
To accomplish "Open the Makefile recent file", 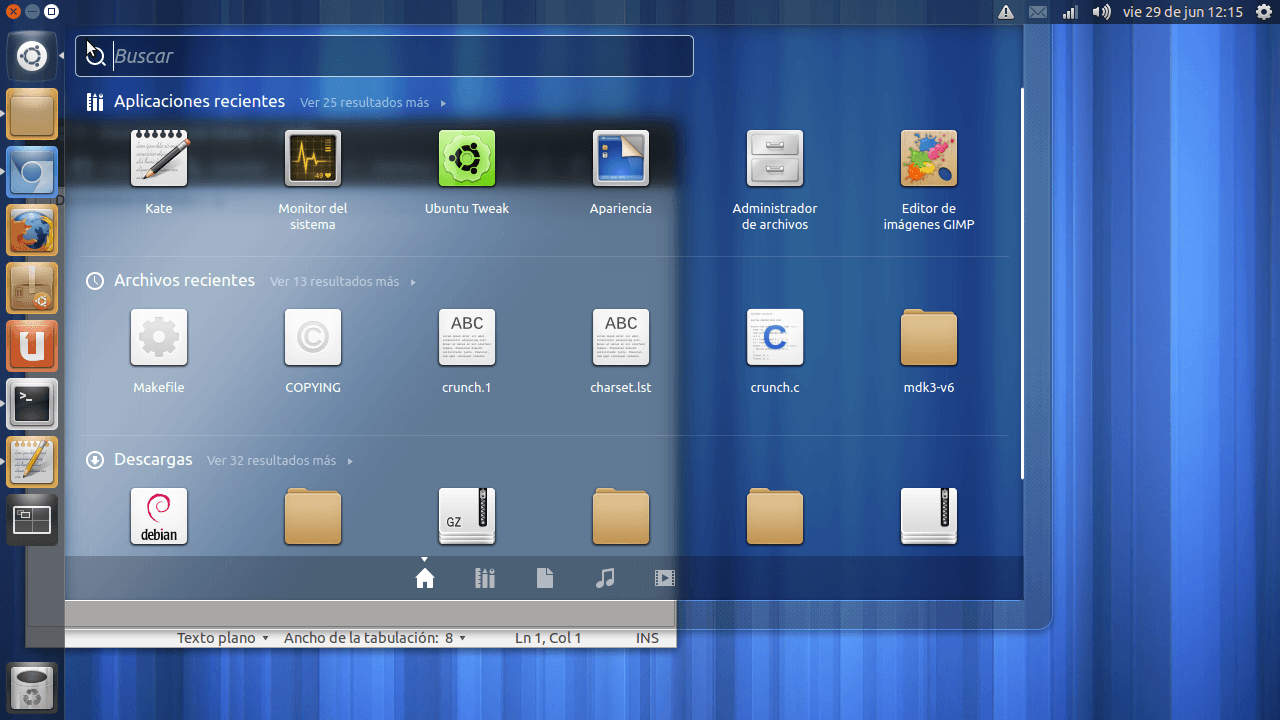I will click(x=159, y=338).
